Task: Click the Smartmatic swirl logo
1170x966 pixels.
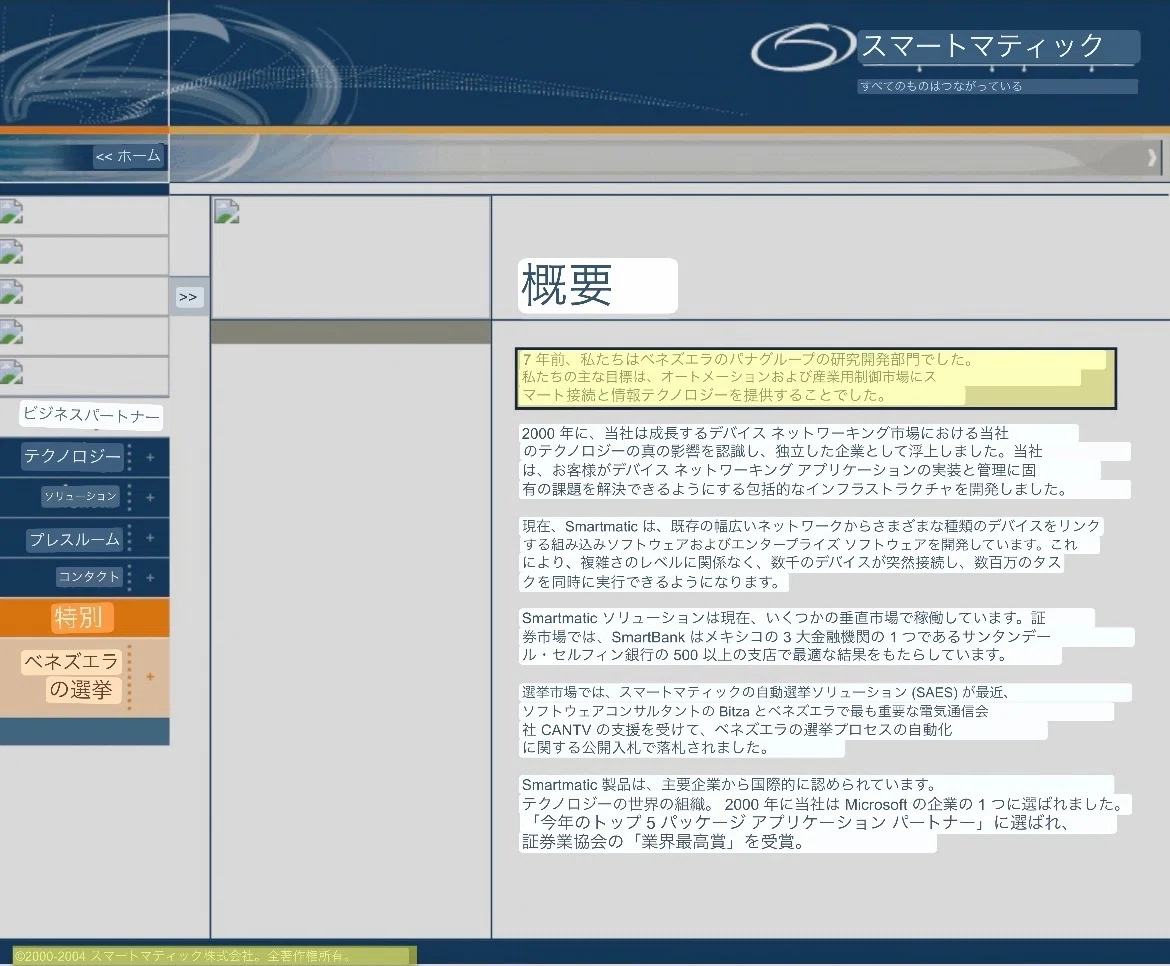Action: coord(802,48)
